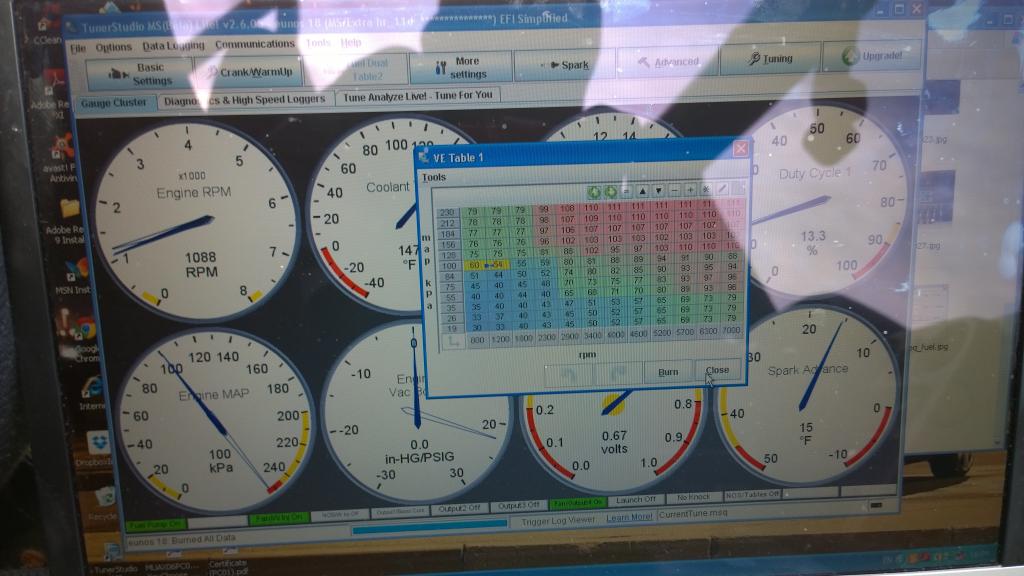
Task: Click the 2300 rpm column header
Action: point(546,338)
